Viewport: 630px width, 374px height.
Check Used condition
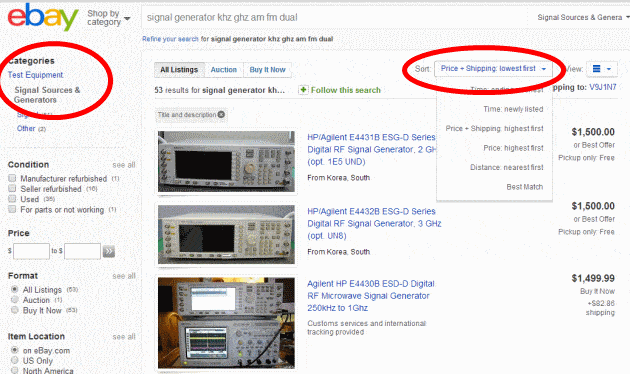pyautogui.click(x=12, y=199)
